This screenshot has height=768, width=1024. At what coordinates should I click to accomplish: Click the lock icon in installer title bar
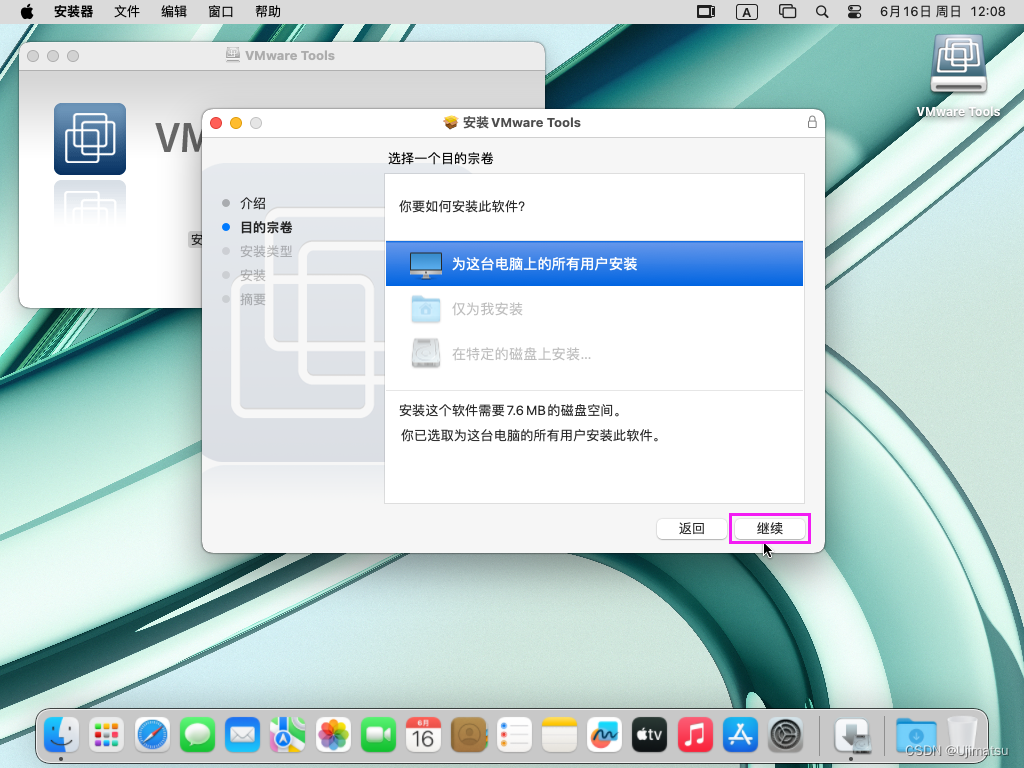[812, 122]
